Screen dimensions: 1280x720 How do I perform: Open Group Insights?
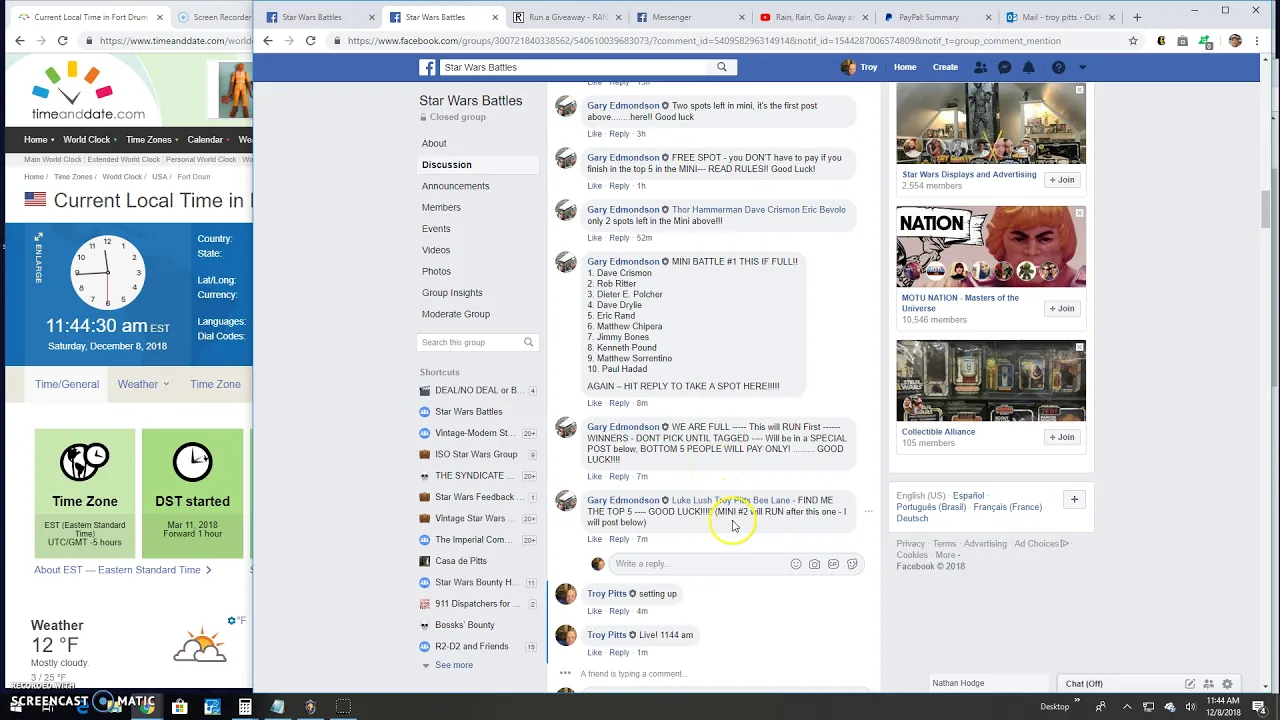pyautogui.click(x=452, y=293)
